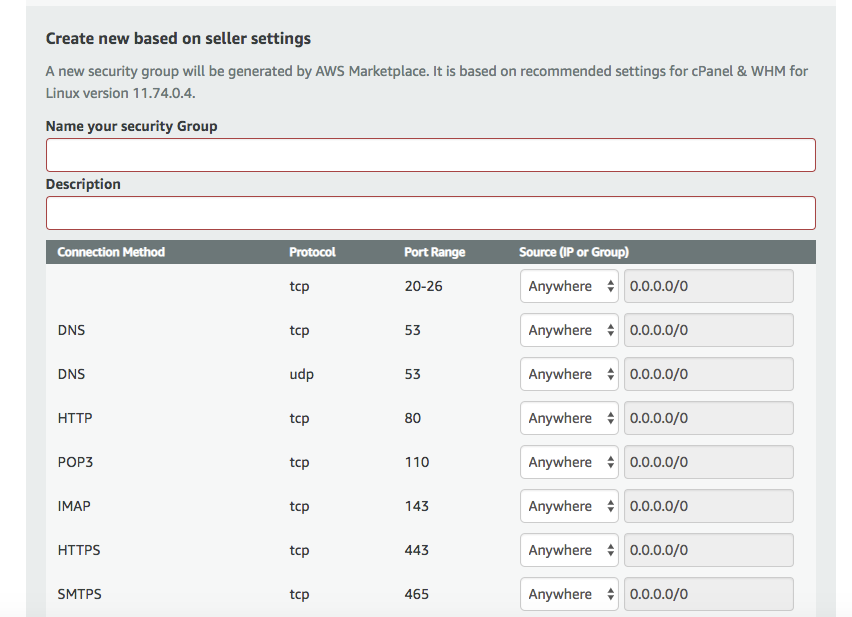Open the Anywhere dropdown for DNS udp row
The width and height of the screenshot is (852, 617).
pyautogui.click(x=568, y=373)
